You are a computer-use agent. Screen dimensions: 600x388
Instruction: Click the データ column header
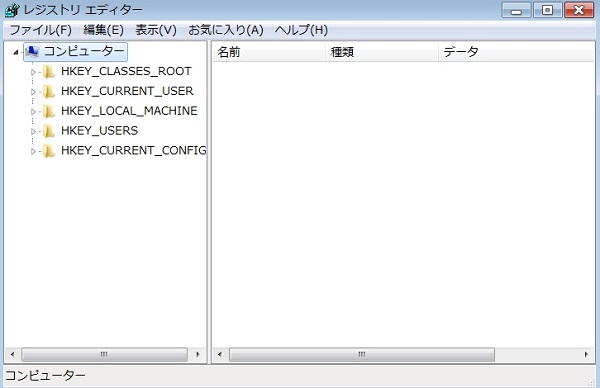coord(516,52)
